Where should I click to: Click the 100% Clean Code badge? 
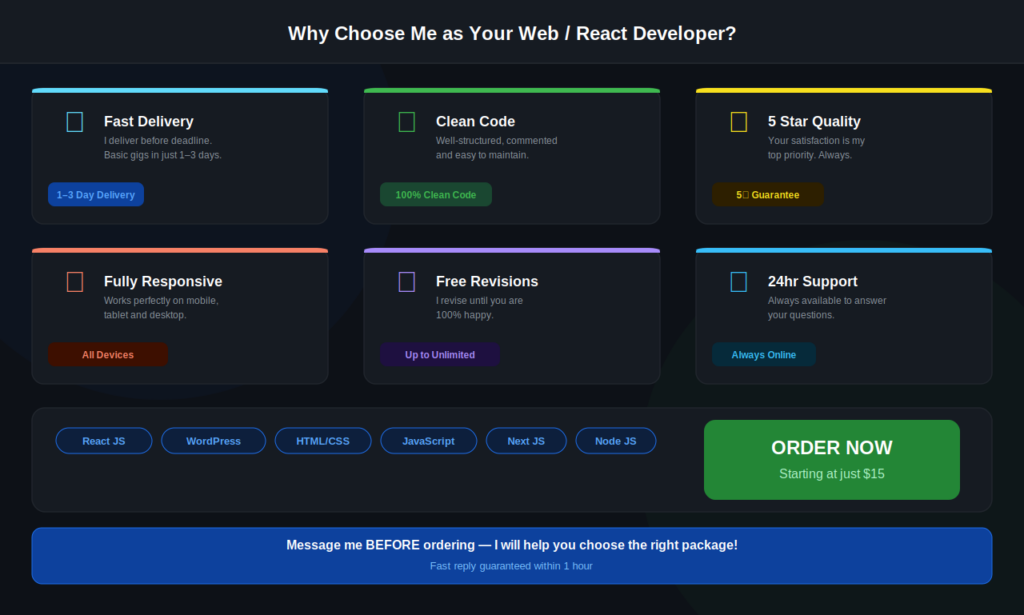[x=436, y=195]
